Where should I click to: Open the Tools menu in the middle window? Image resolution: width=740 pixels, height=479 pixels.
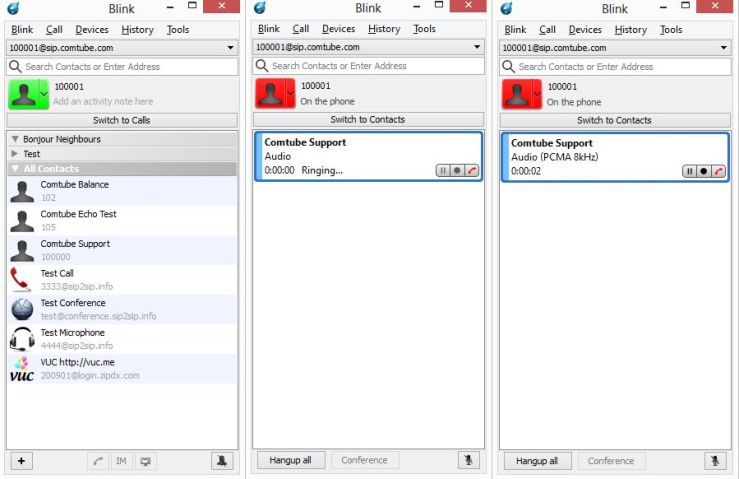point(424,29)
